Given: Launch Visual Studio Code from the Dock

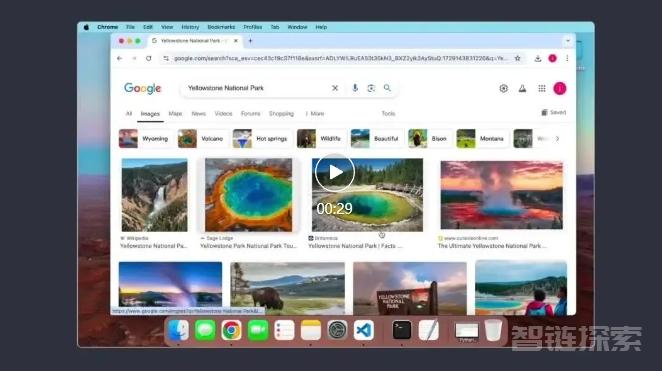Looking at the screenshot, I should pyautogui.click(x=364, y=330).
